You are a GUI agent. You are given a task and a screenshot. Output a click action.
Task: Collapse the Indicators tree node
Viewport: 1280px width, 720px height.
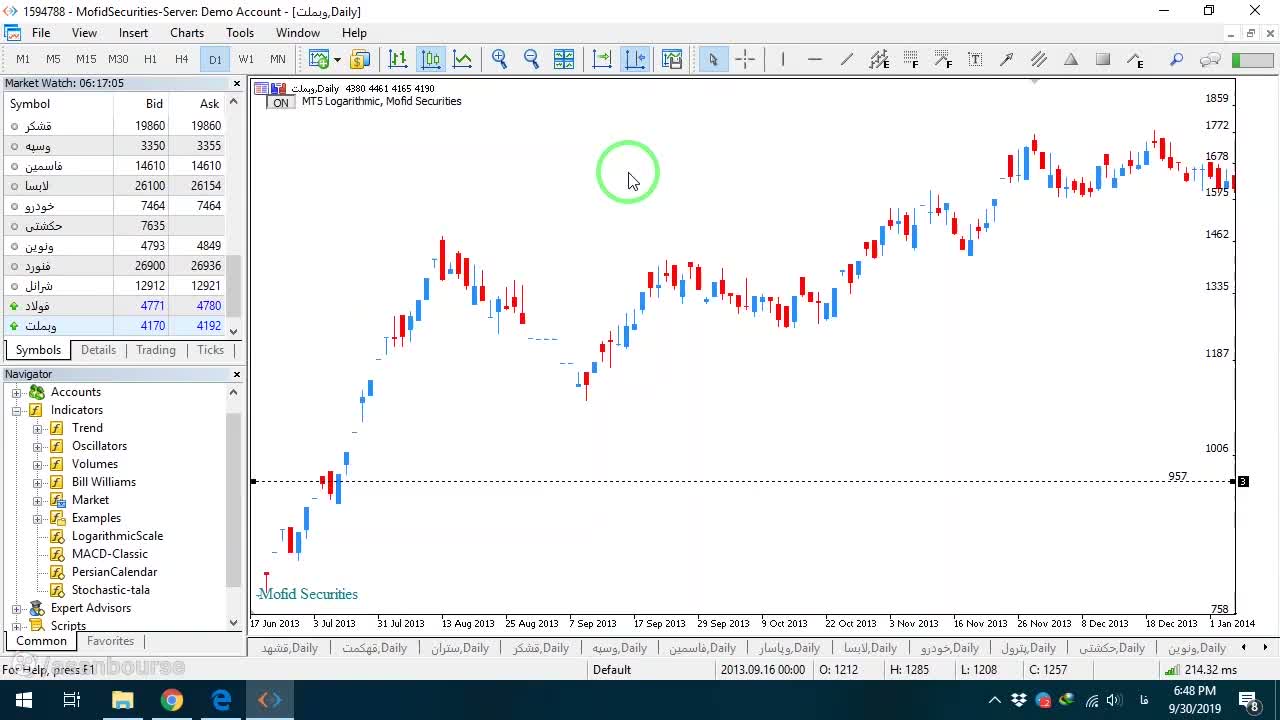[17, 410]
